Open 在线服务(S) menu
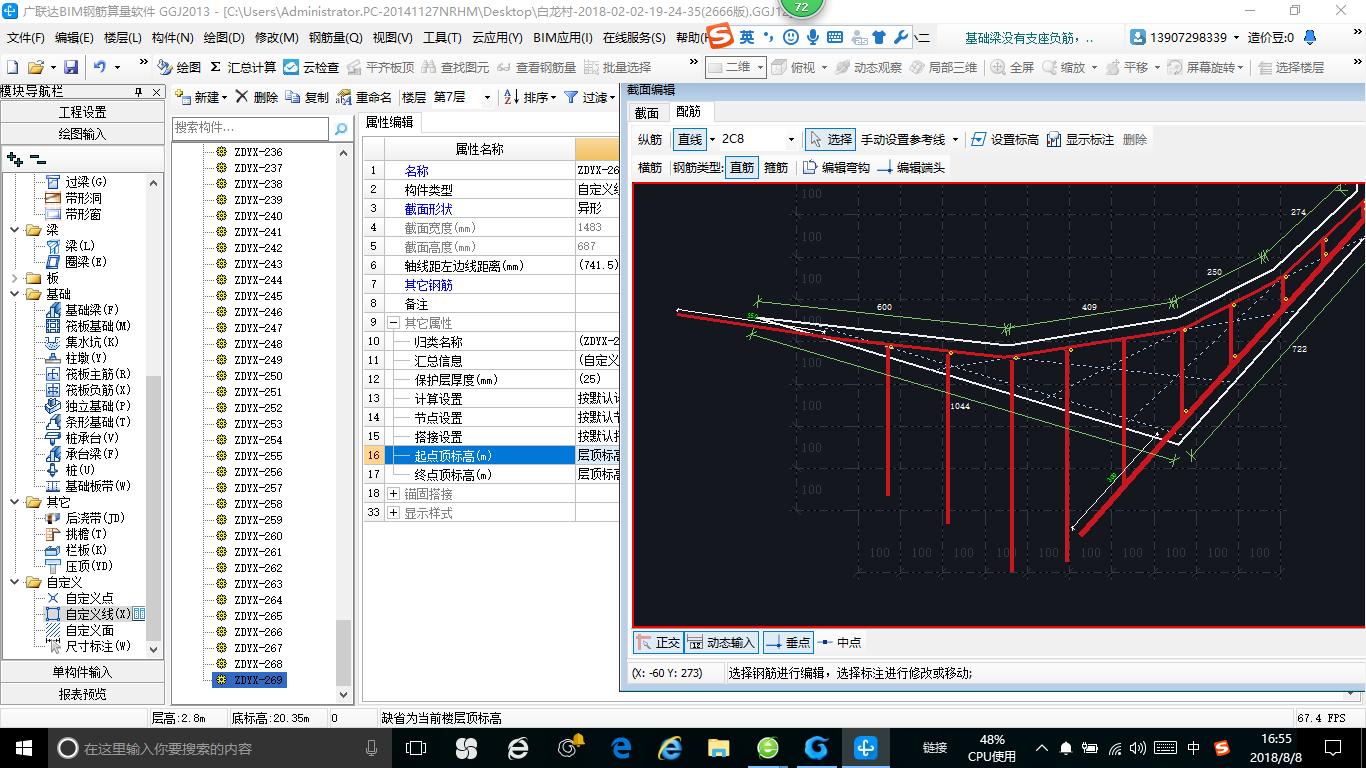Image resolution: width=1366 pixels, height=768 pixels. click(634, 38)
